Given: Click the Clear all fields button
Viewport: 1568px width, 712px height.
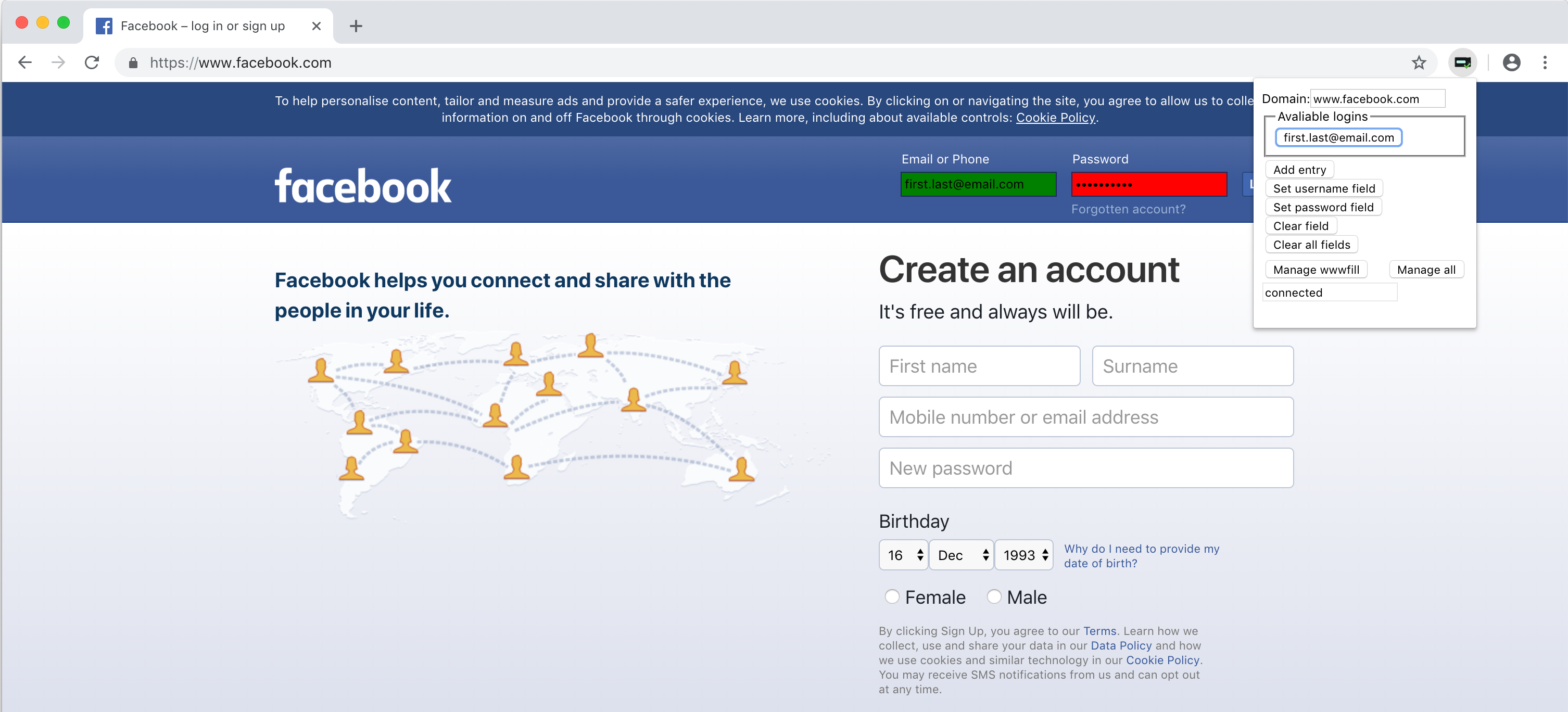Looking at the screenshot, I should [x=1311, y=245].
